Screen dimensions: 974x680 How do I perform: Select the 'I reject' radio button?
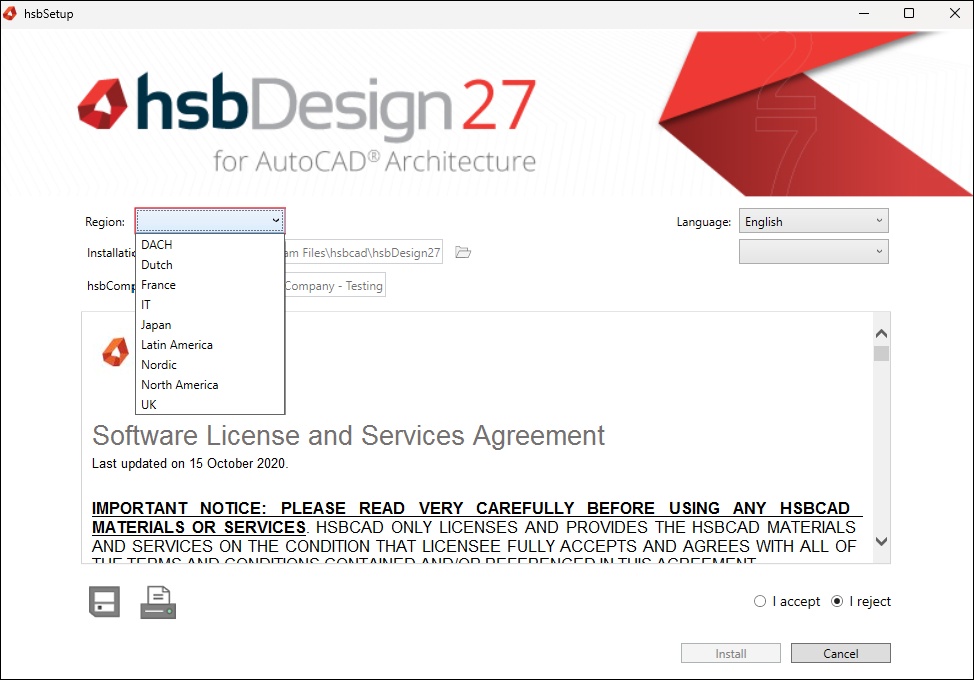(837, 601)
